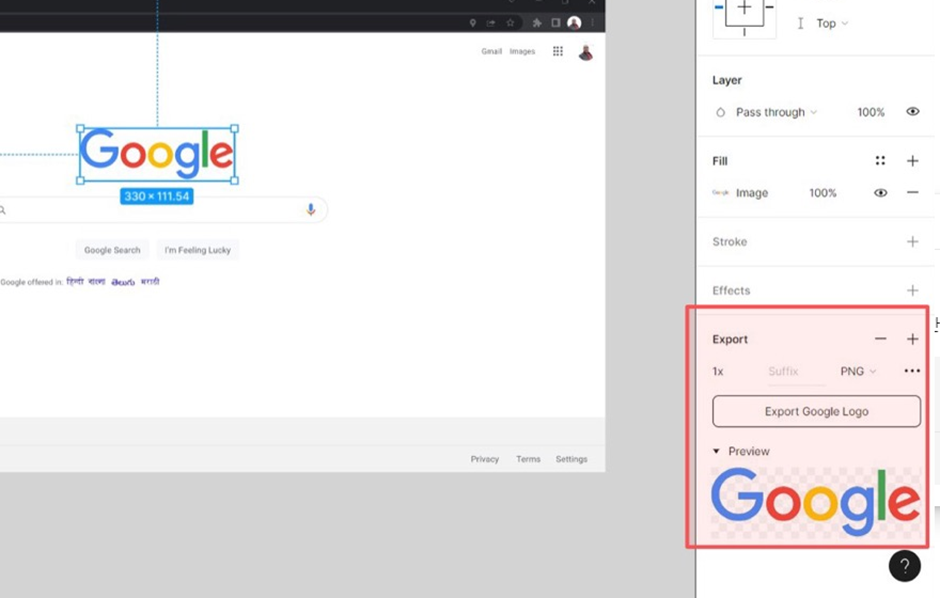Add a new fill with plus
The image size is (940, 598).
pyautogui.click(x=912, y=161)
